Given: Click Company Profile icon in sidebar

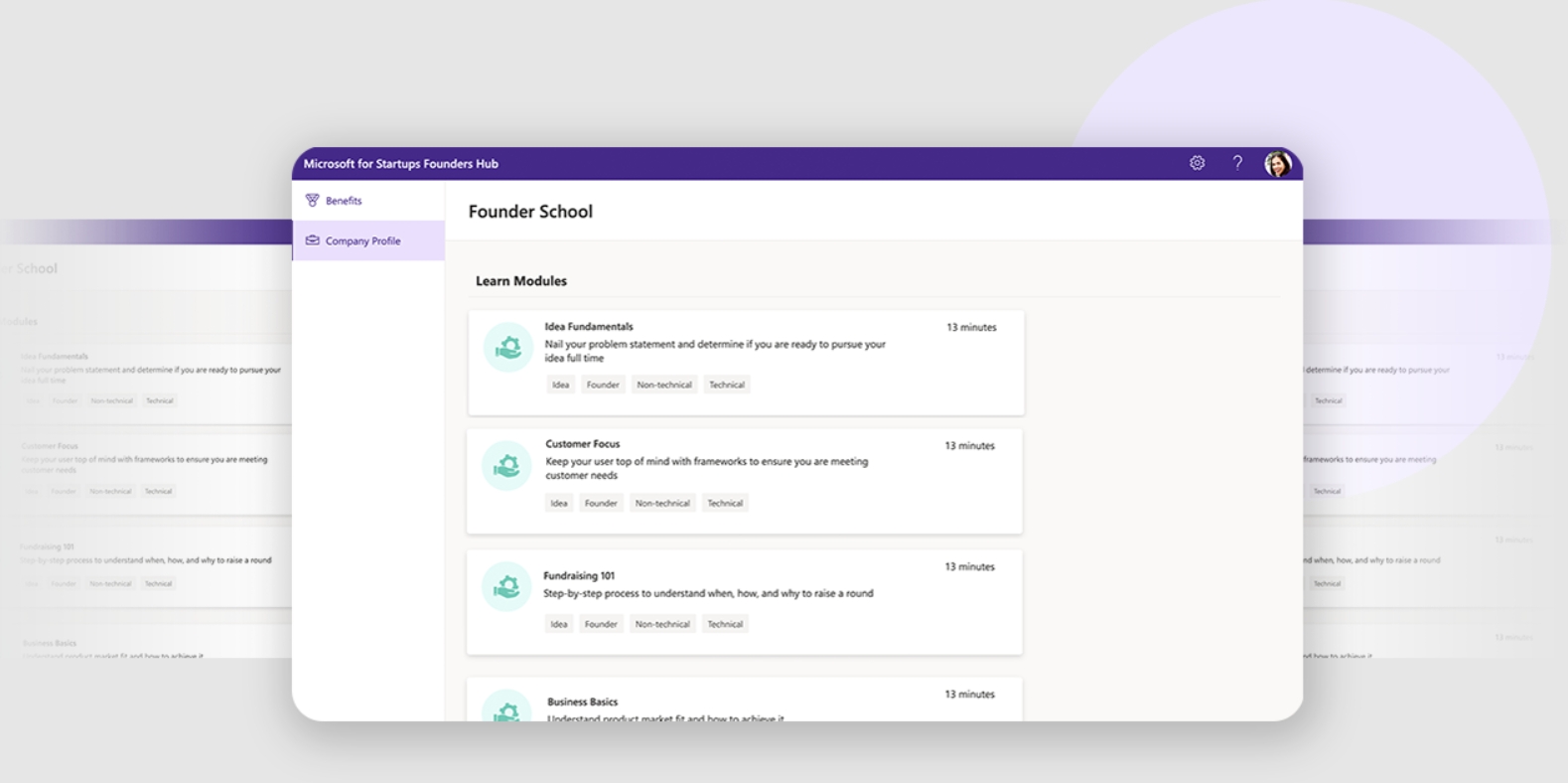Looking at the screenshot, I should [x=312, y=240].
